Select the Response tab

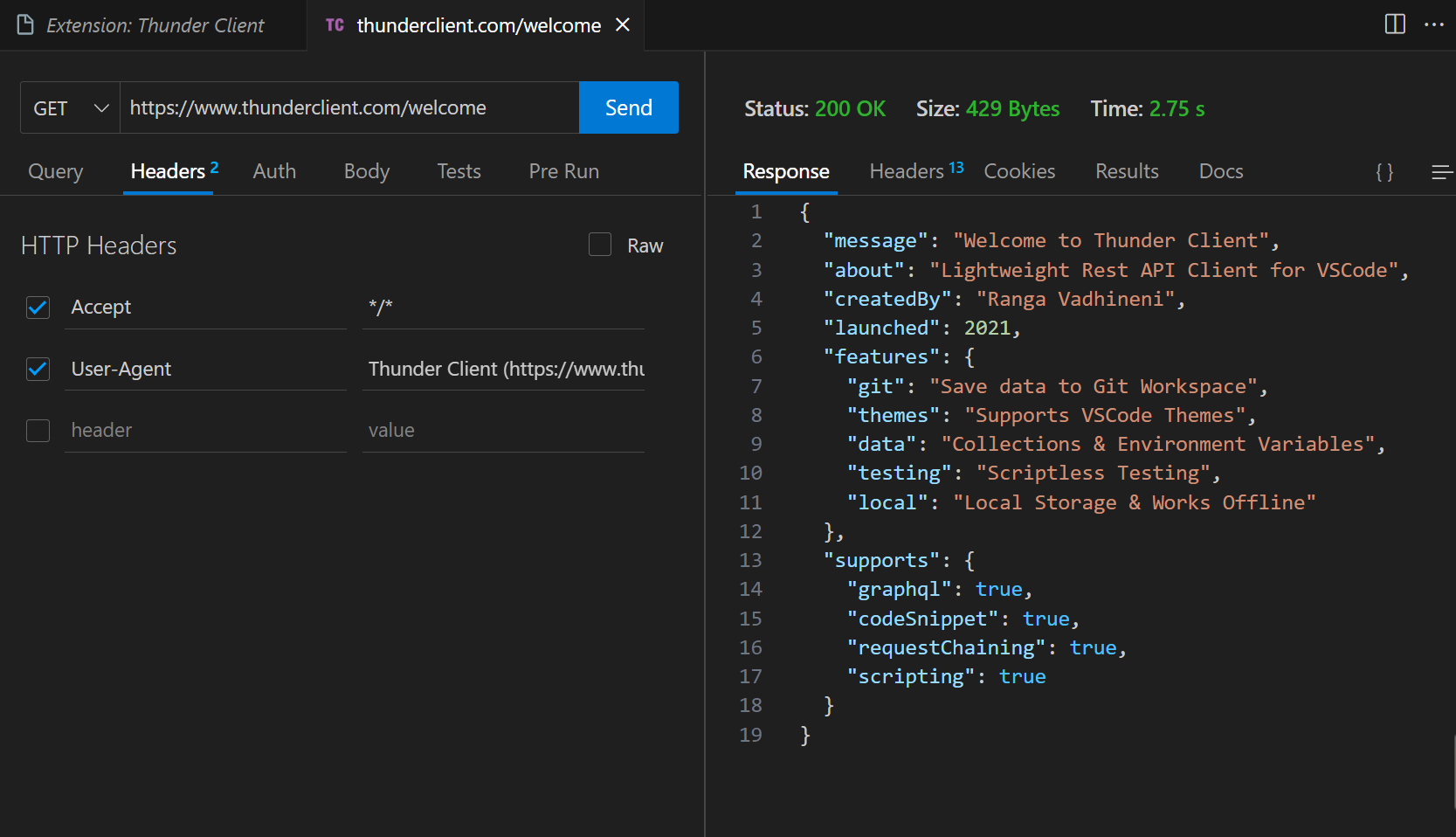click(x=786, y=171)
